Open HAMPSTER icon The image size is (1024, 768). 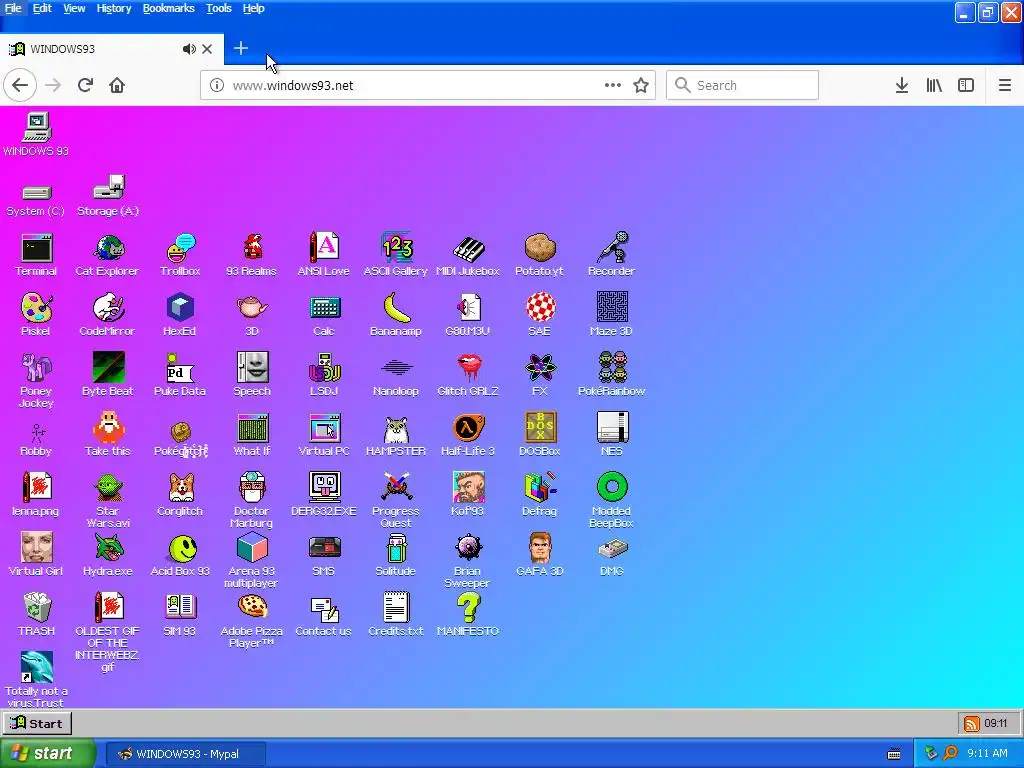[x=396, y=436]
